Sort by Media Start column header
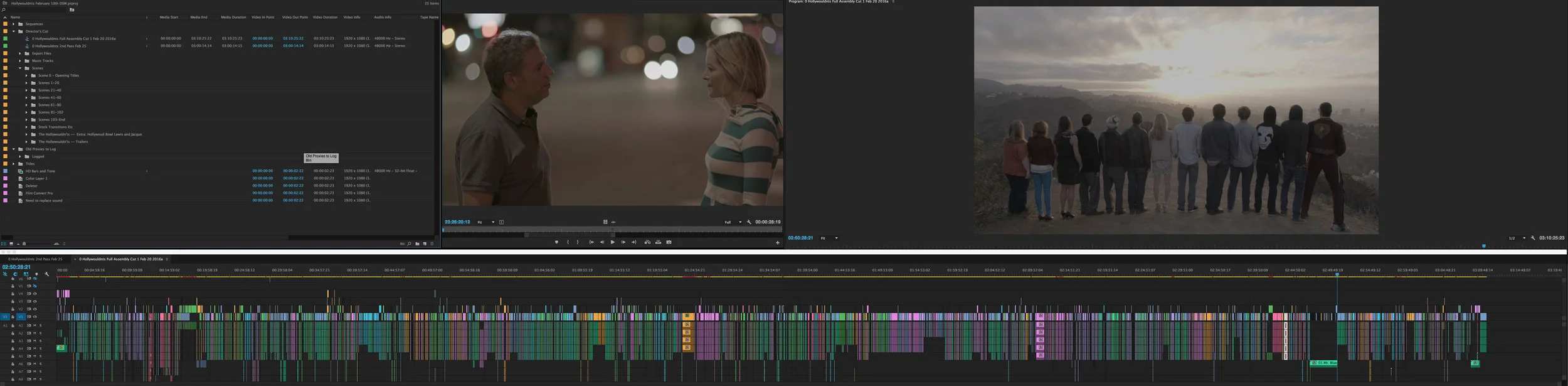This screenshot has height=386, width=1568. click(x=169, y=17)
